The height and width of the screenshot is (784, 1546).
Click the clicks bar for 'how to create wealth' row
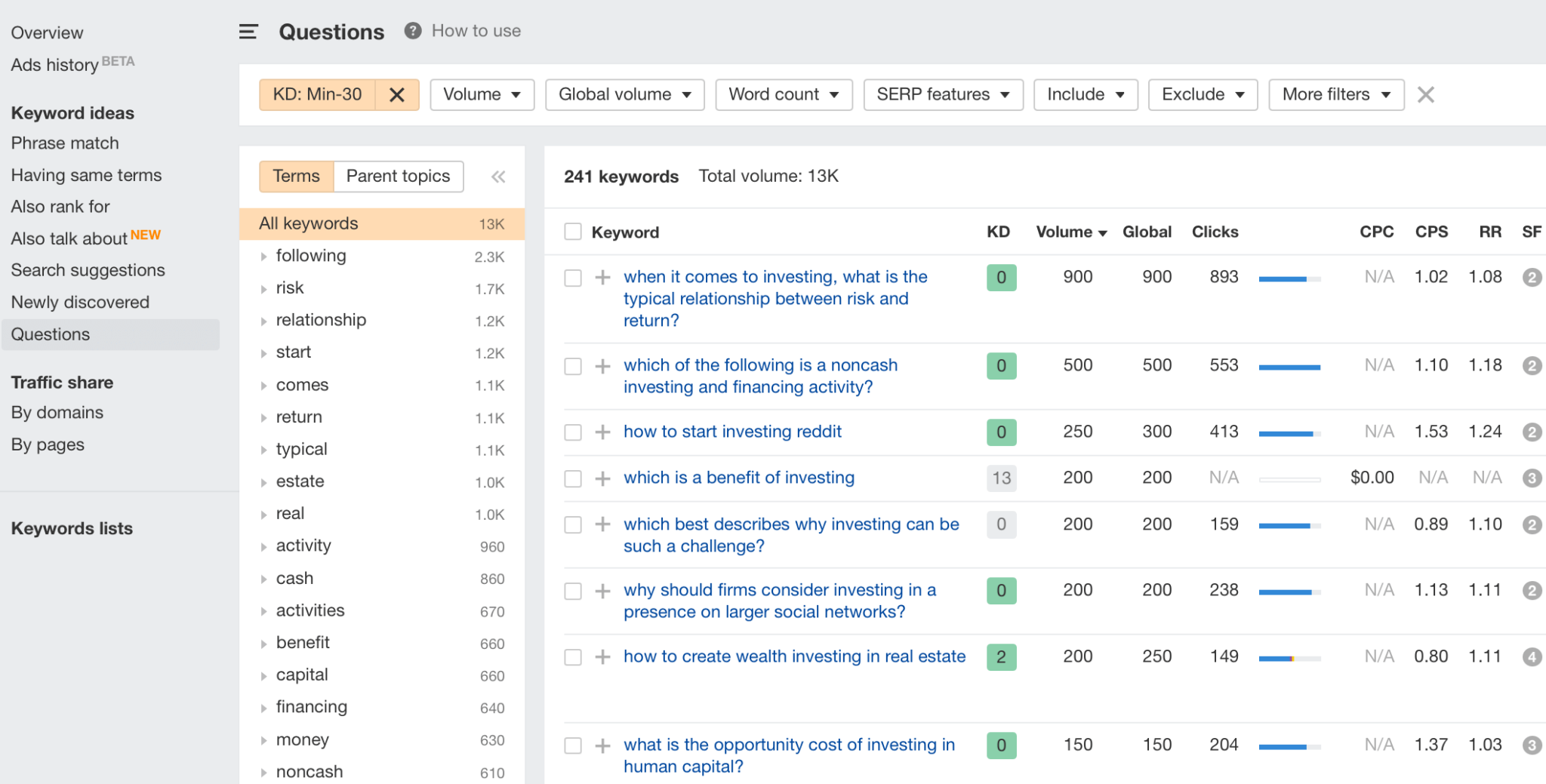point(1289,659)
